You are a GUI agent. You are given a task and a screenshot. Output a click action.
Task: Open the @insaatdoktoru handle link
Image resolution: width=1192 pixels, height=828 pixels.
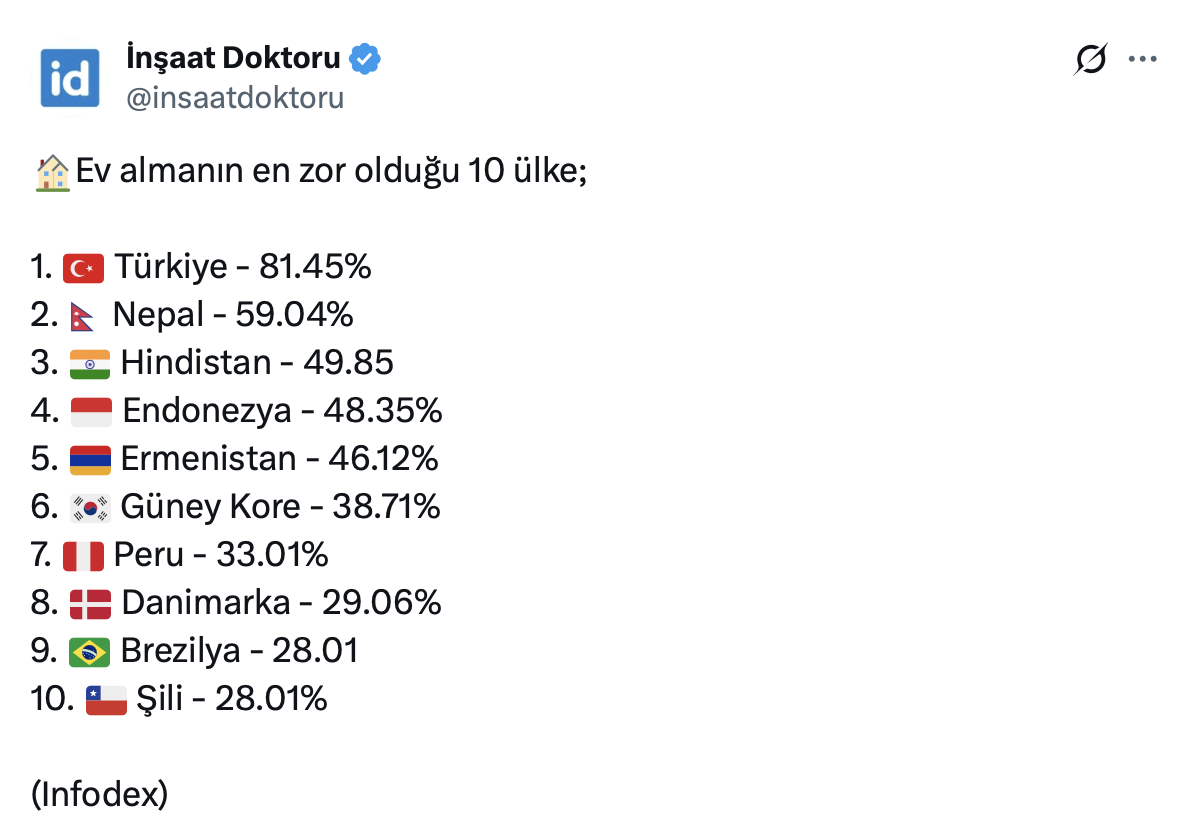[235, 97]
